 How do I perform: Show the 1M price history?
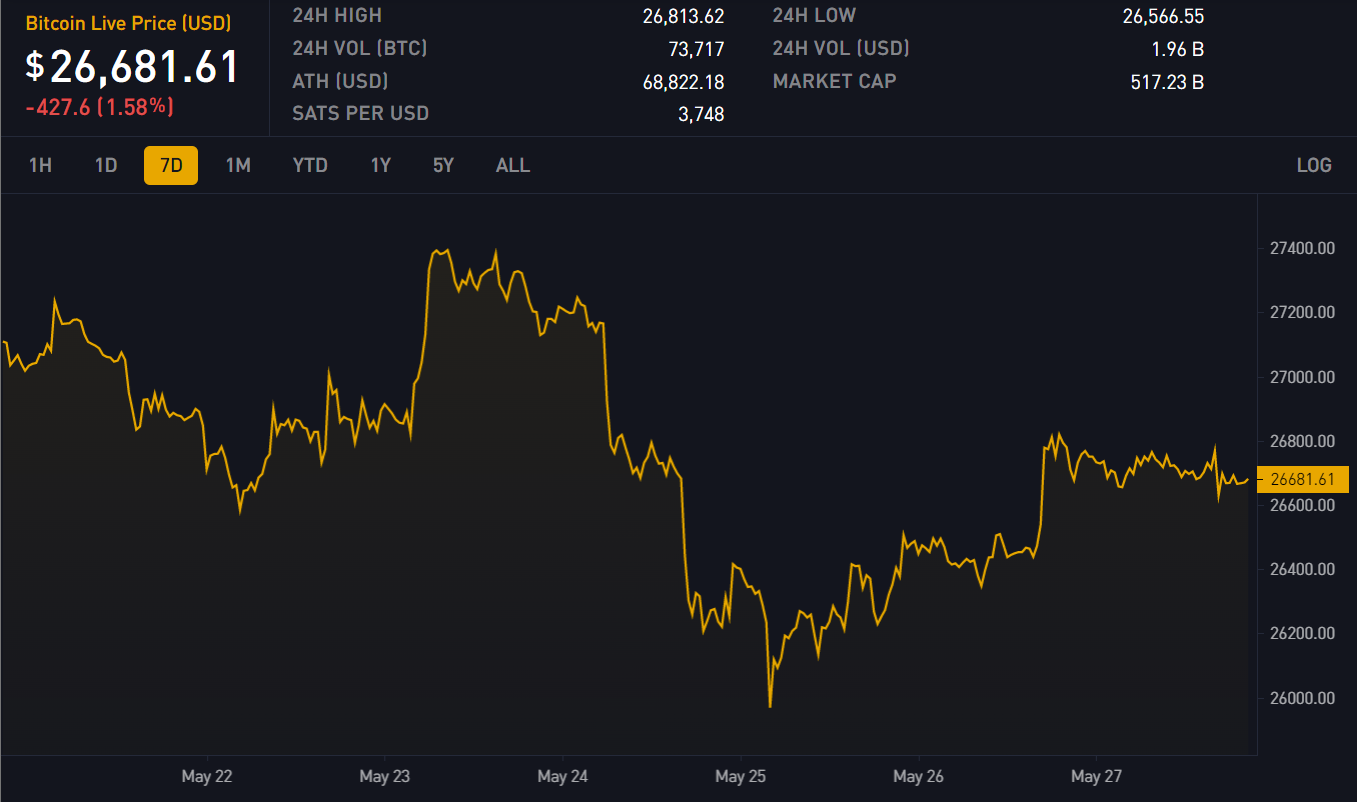[238, 166]
